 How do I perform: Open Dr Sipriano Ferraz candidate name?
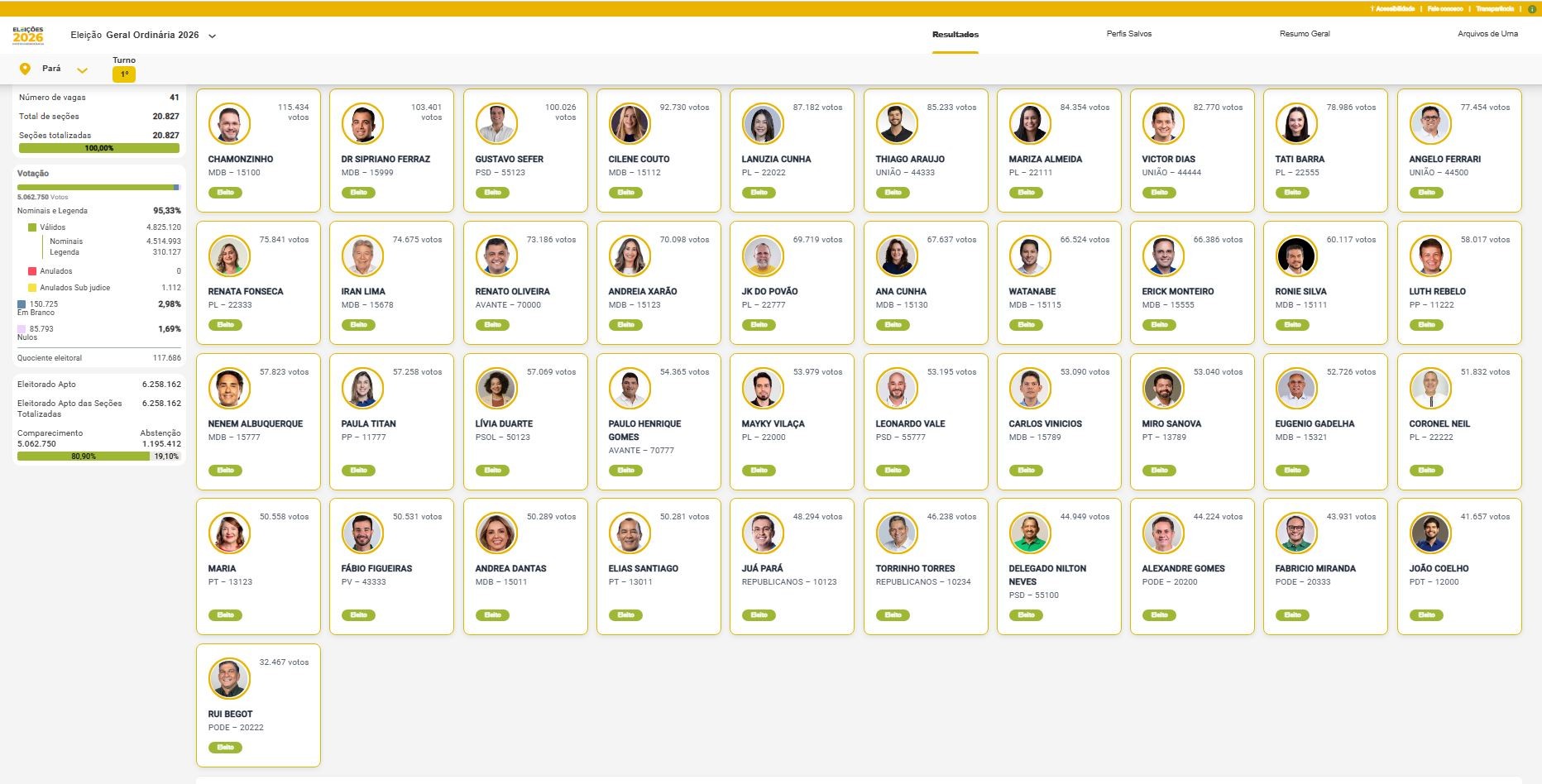click(x=385, y=159)
